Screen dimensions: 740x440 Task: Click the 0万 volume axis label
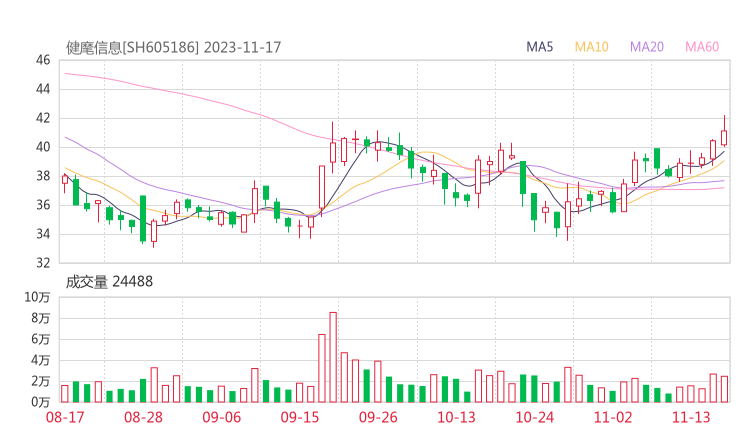[41, 402]
